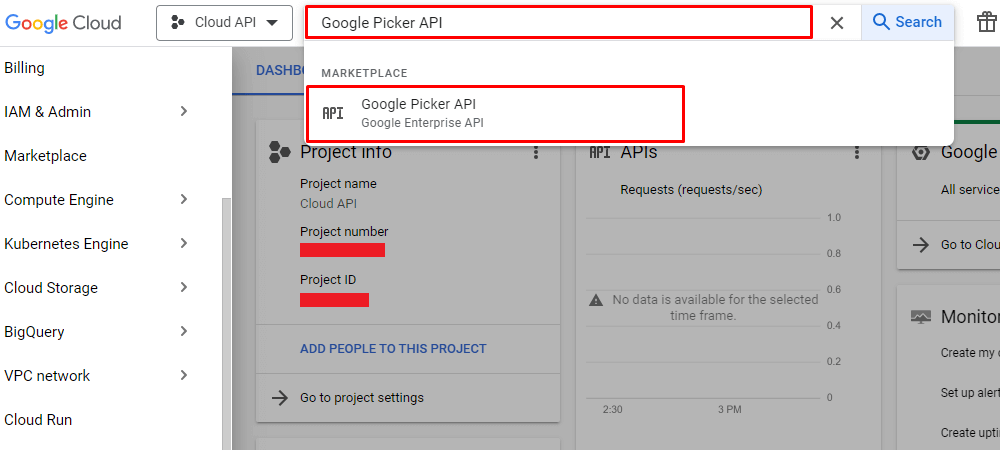Click the Monitoring card chart icon
The width and height of the screenshot is (1000, 450).
click(920, 317)
